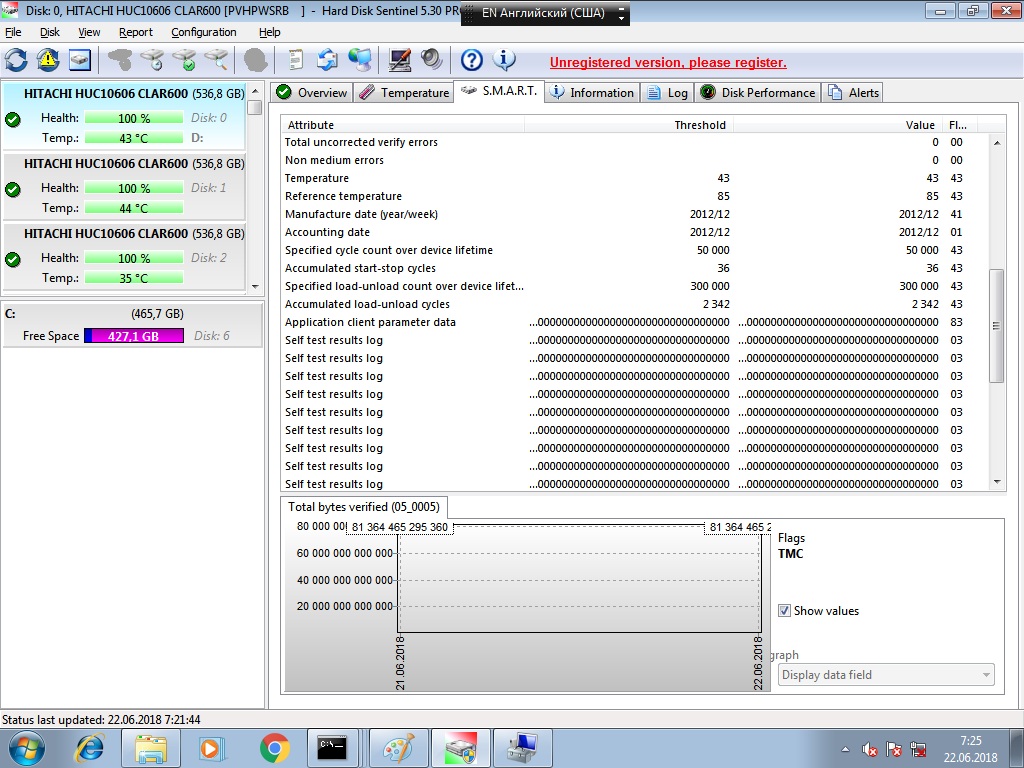Screen dimensions: 1024x768
Task: Open the Windows Start menu orb
Action: [27, 748]
